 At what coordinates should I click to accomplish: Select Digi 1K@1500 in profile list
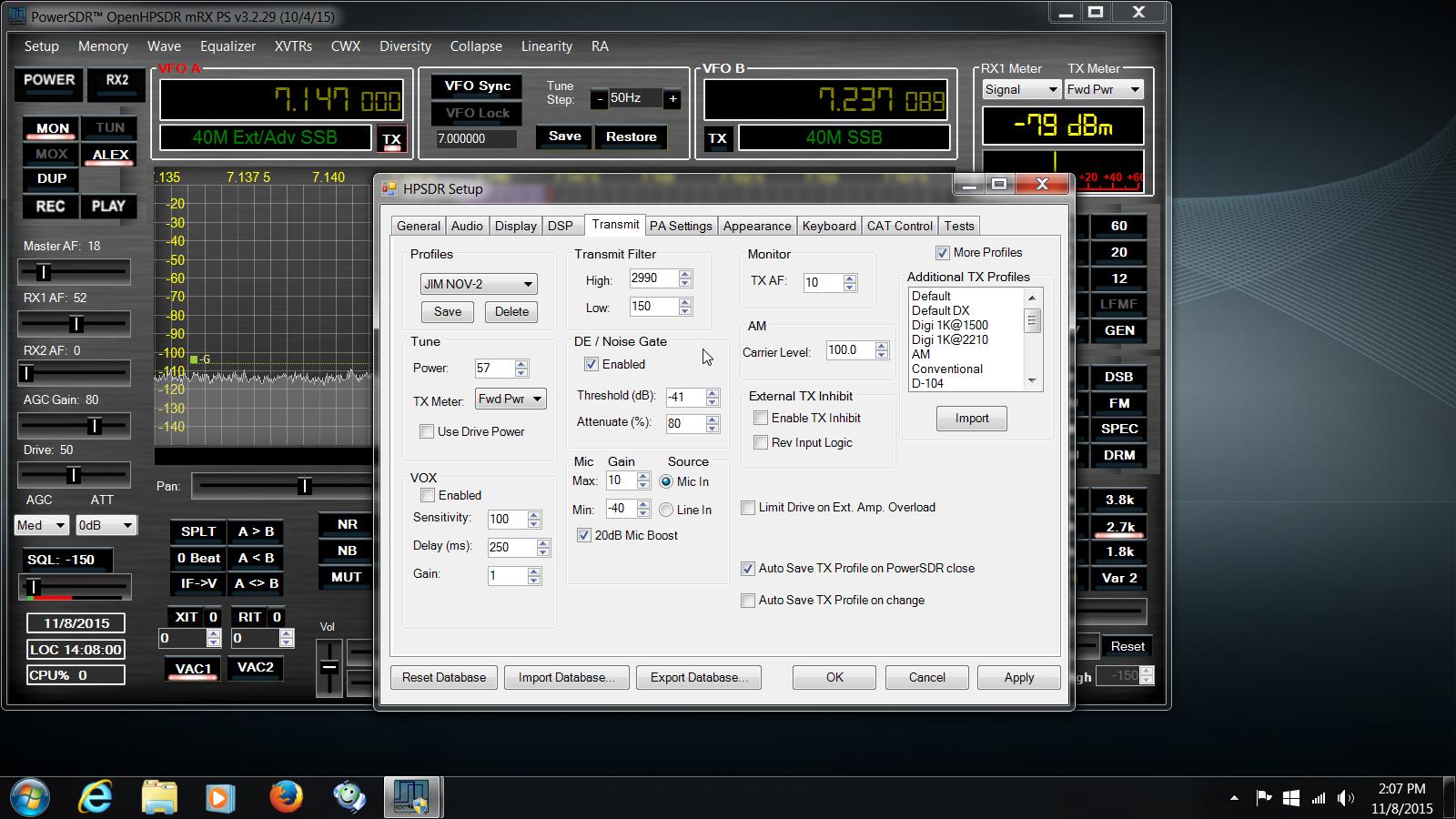click(950, 325)
